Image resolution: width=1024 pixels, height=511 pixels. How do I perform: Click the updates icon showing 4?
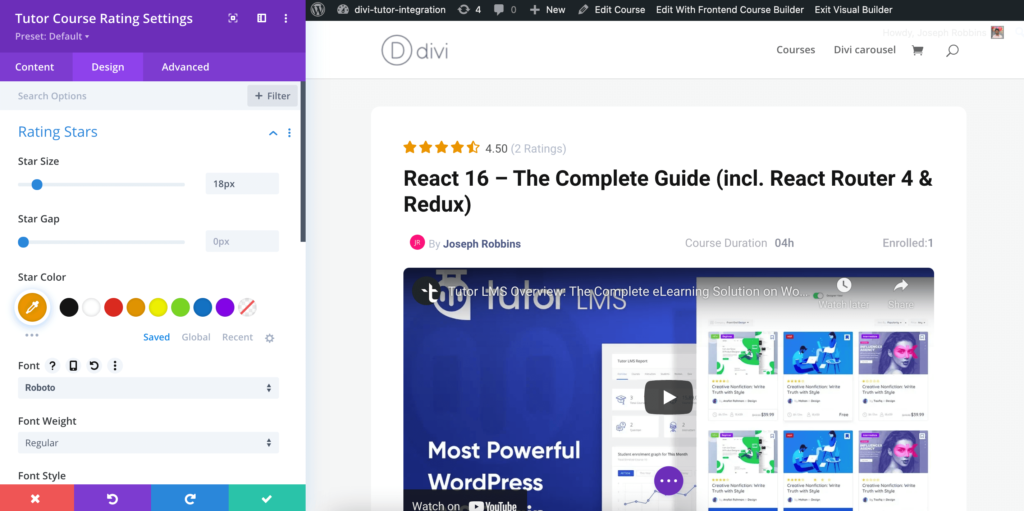pyautogui.click(x=470, y=10)
